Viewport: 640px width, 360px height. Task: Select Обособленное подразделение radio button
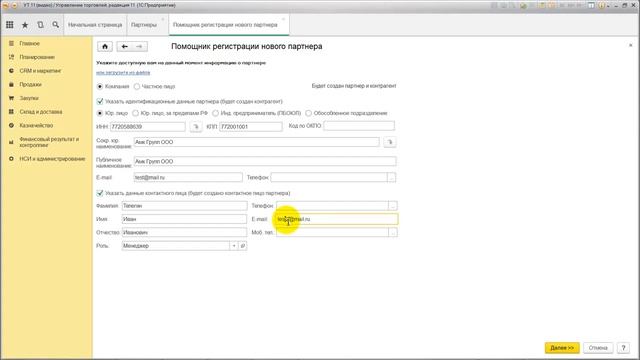tap(309, 113)
